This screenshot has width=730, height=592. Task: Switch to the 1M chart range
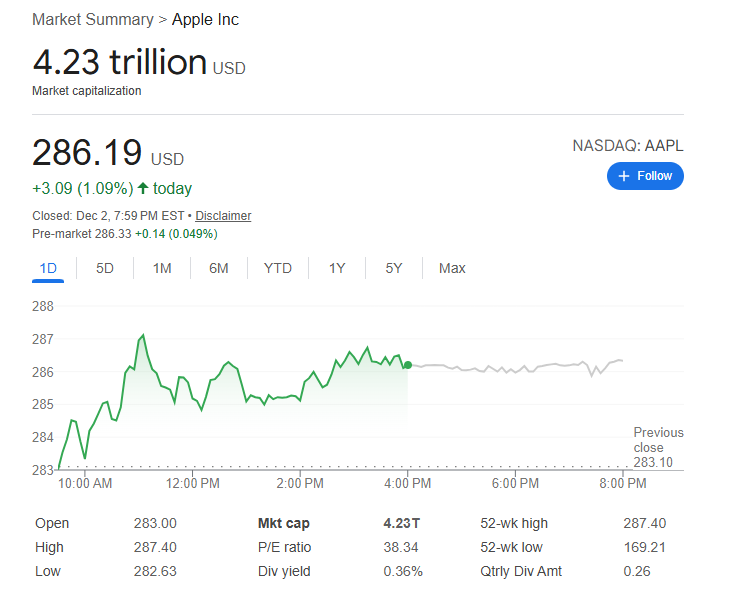click(x=162, y=269)
